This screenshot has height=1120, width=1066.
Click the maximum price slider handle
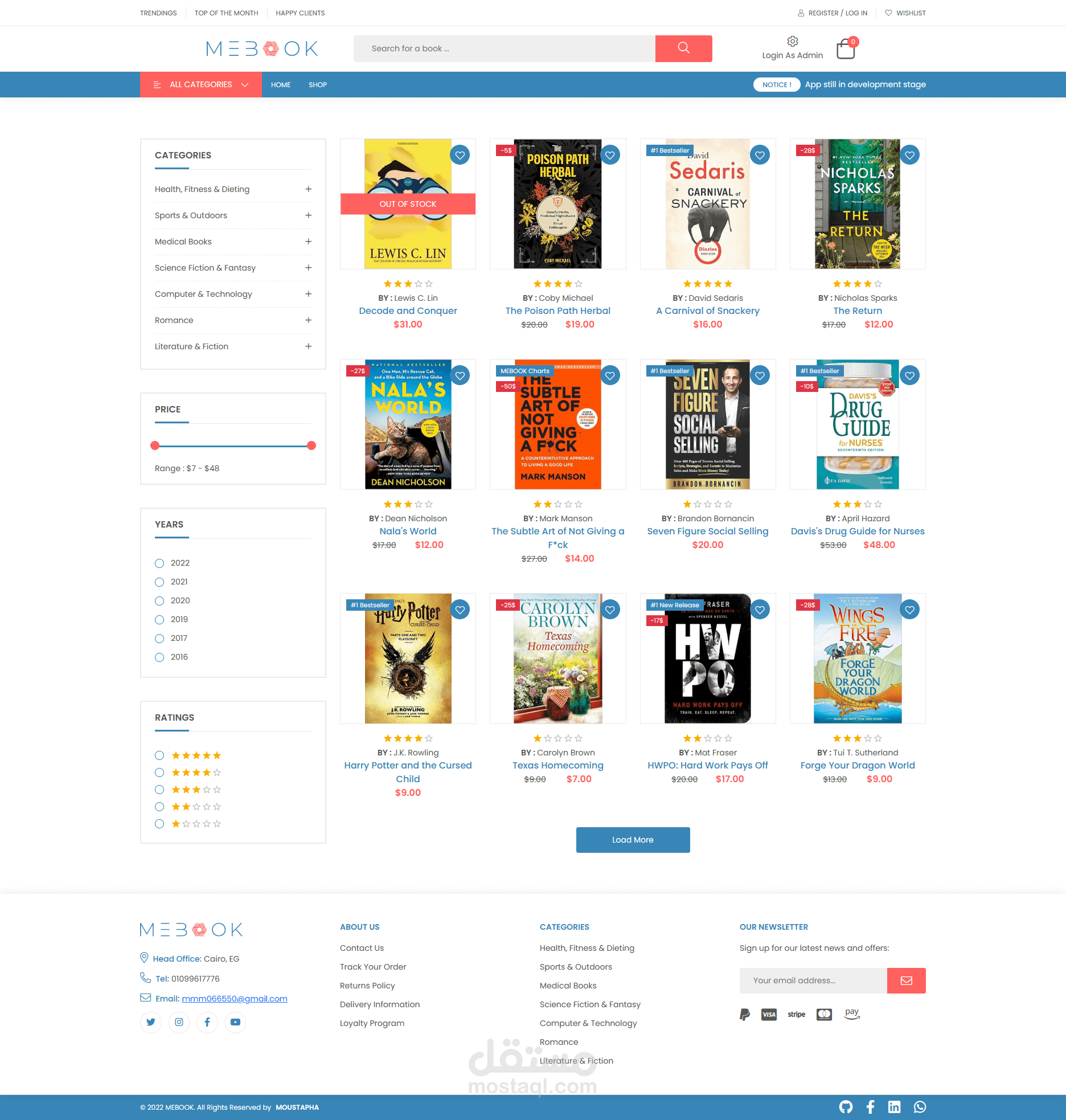pyautogui.click(x=311, y=445)
